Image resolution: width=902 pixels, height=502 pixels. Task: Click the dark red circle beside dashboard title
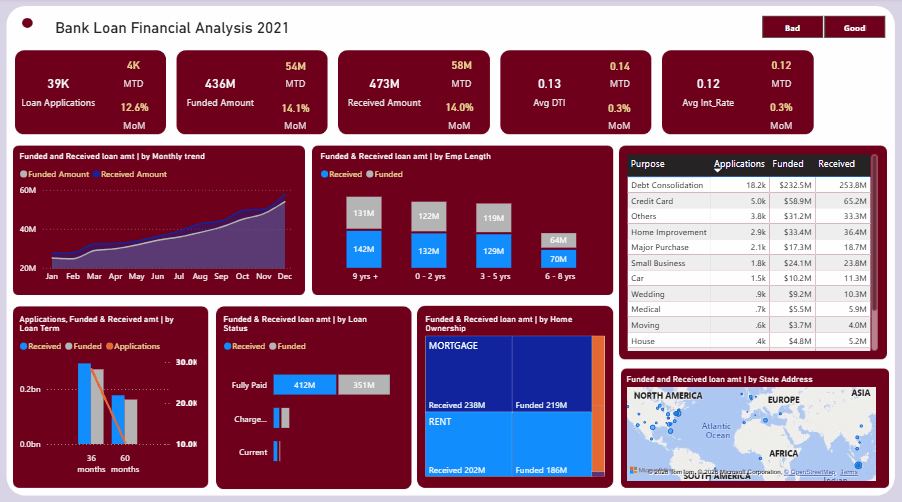pos(28,23)
